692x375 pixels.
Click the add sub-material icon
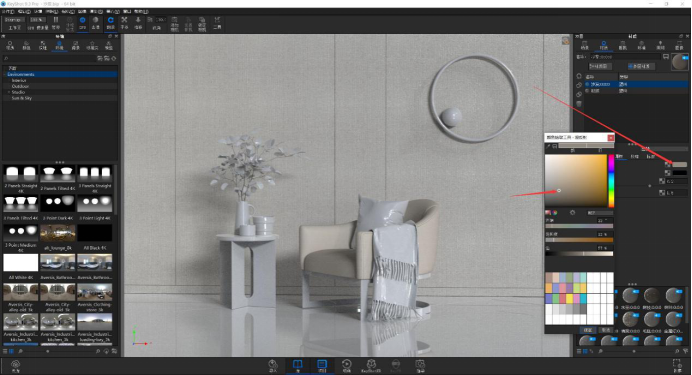click(579, 76)
